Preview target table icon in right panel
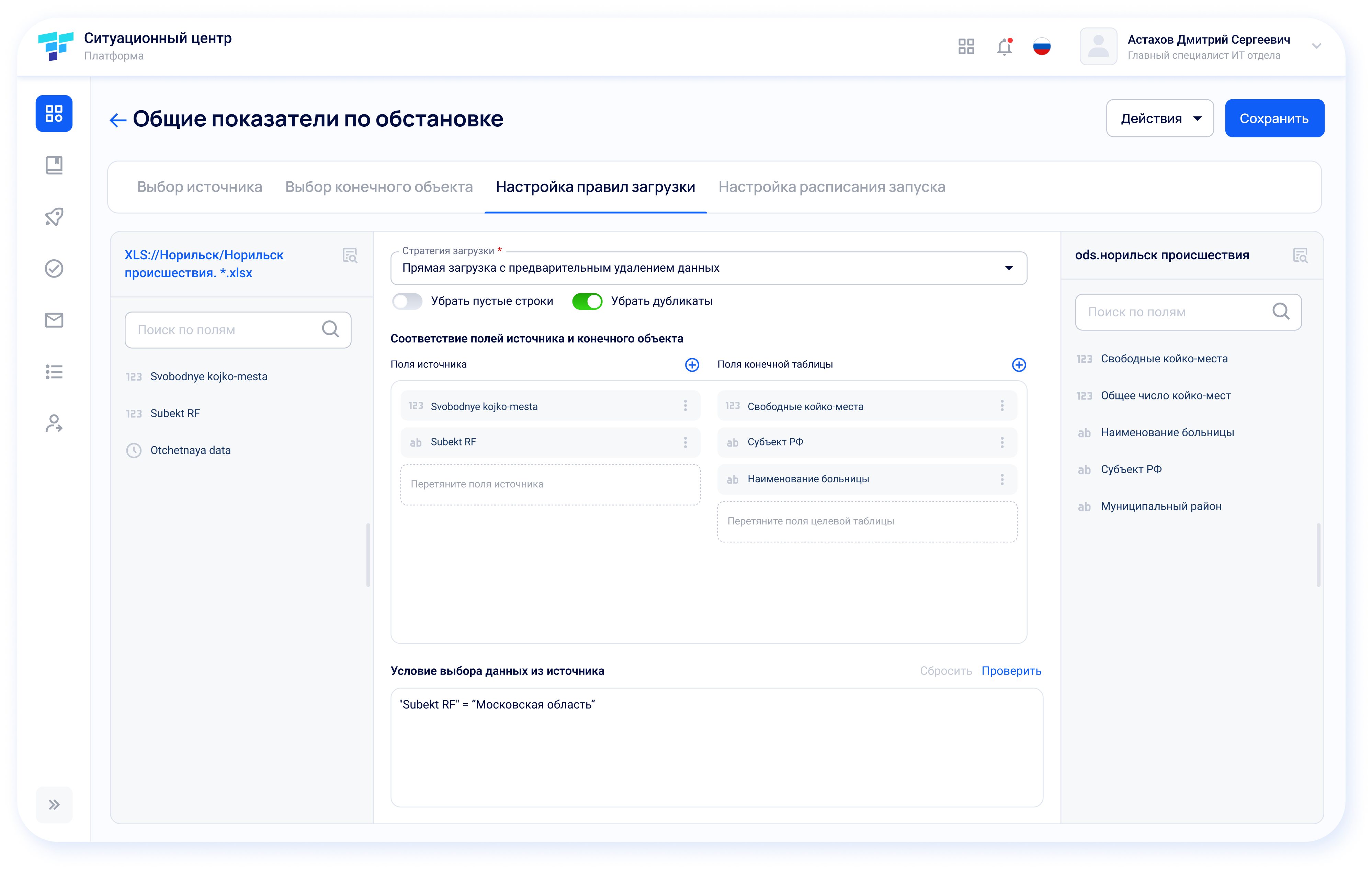1372x871 pixels. coord(1300,256)
